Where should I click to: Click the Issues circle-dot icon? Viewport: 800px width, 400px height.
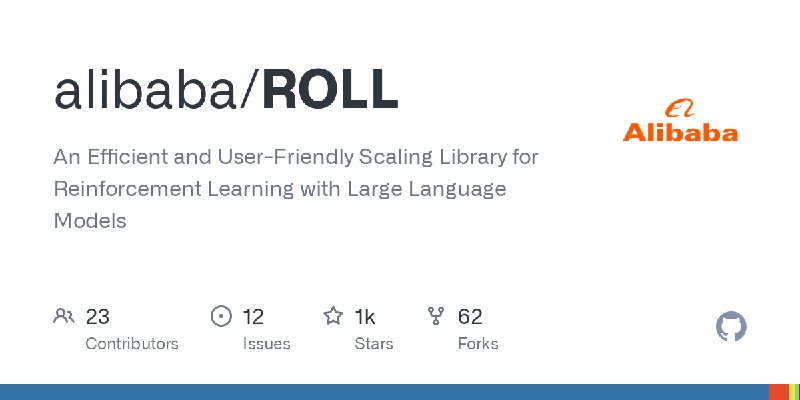[221, 316]
